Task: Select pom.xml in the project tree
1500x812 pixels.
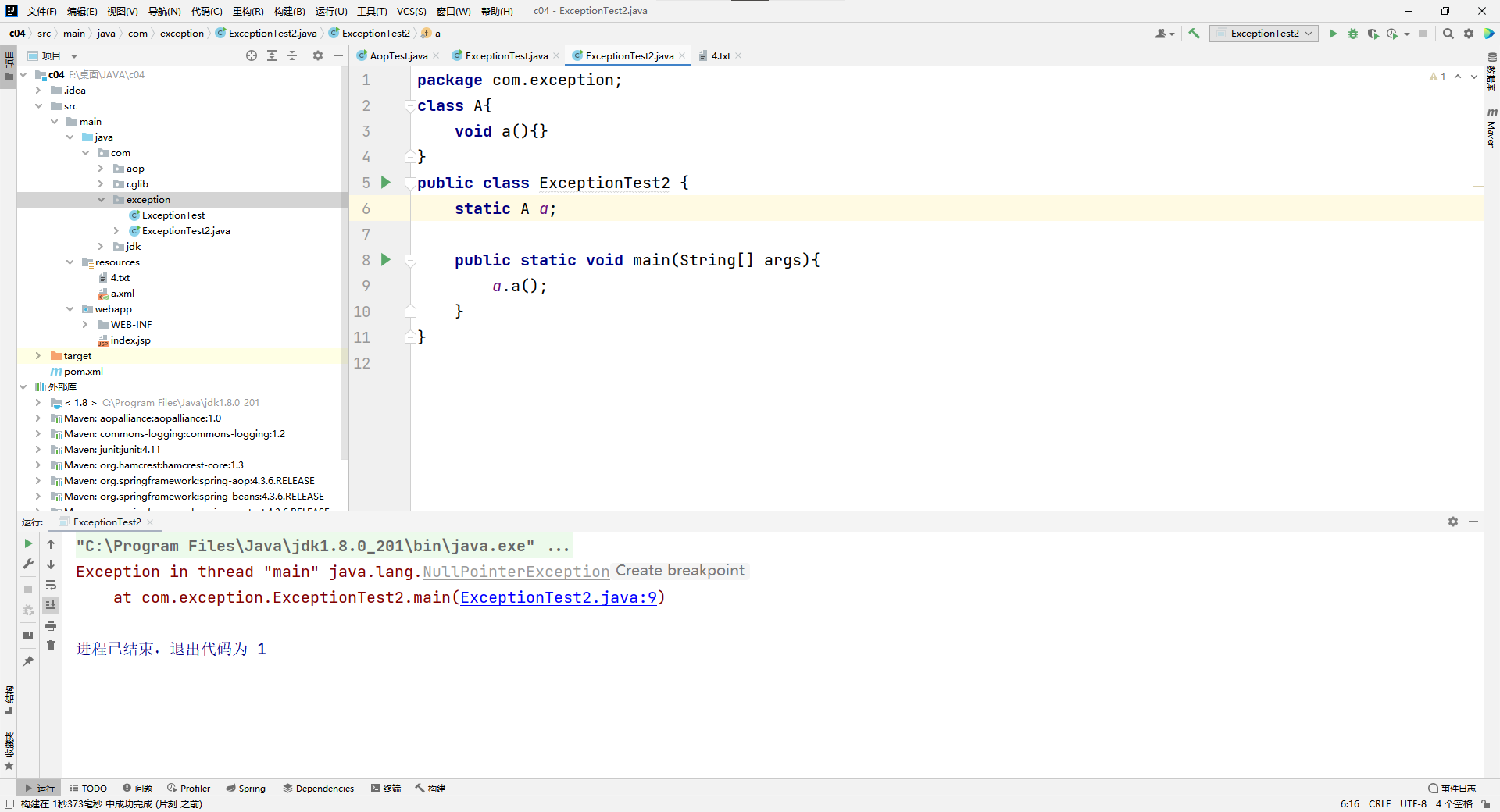Action: pyautogui.click(x=83, y=372)
